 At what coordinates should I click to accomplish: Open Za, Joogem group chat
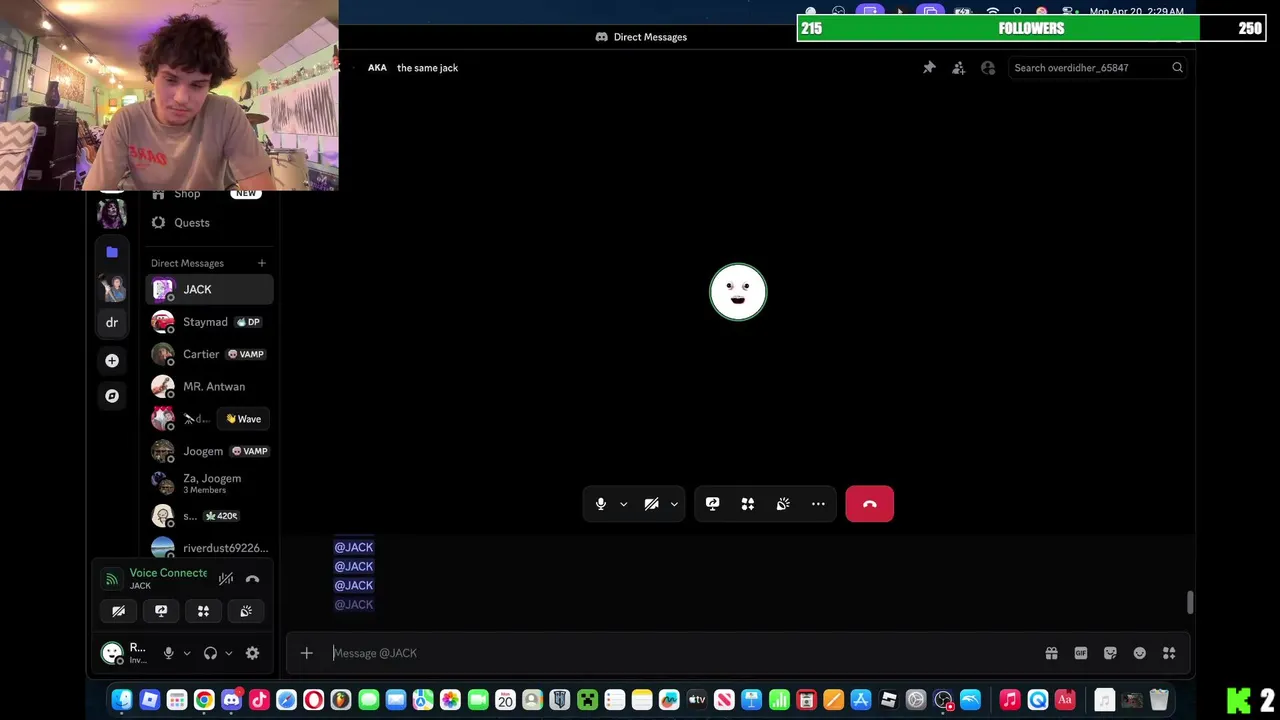(x=210, y=483)
